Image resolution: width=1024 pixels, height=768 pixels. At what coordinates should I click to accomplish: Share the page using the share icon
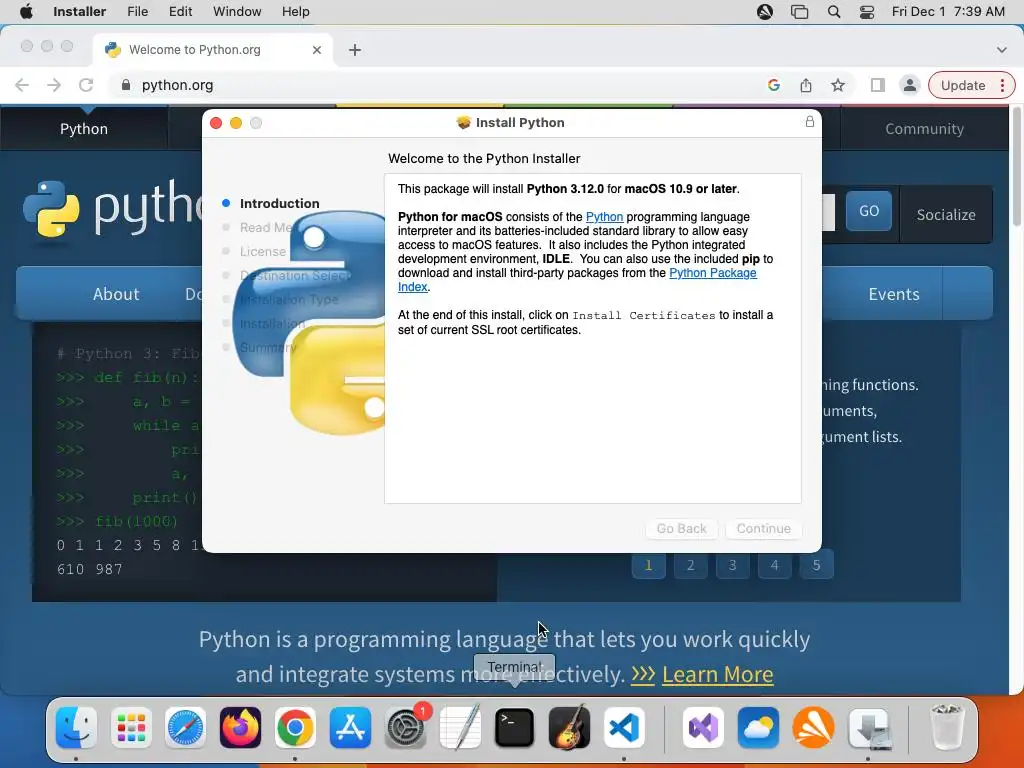click(x=806, y=85)
